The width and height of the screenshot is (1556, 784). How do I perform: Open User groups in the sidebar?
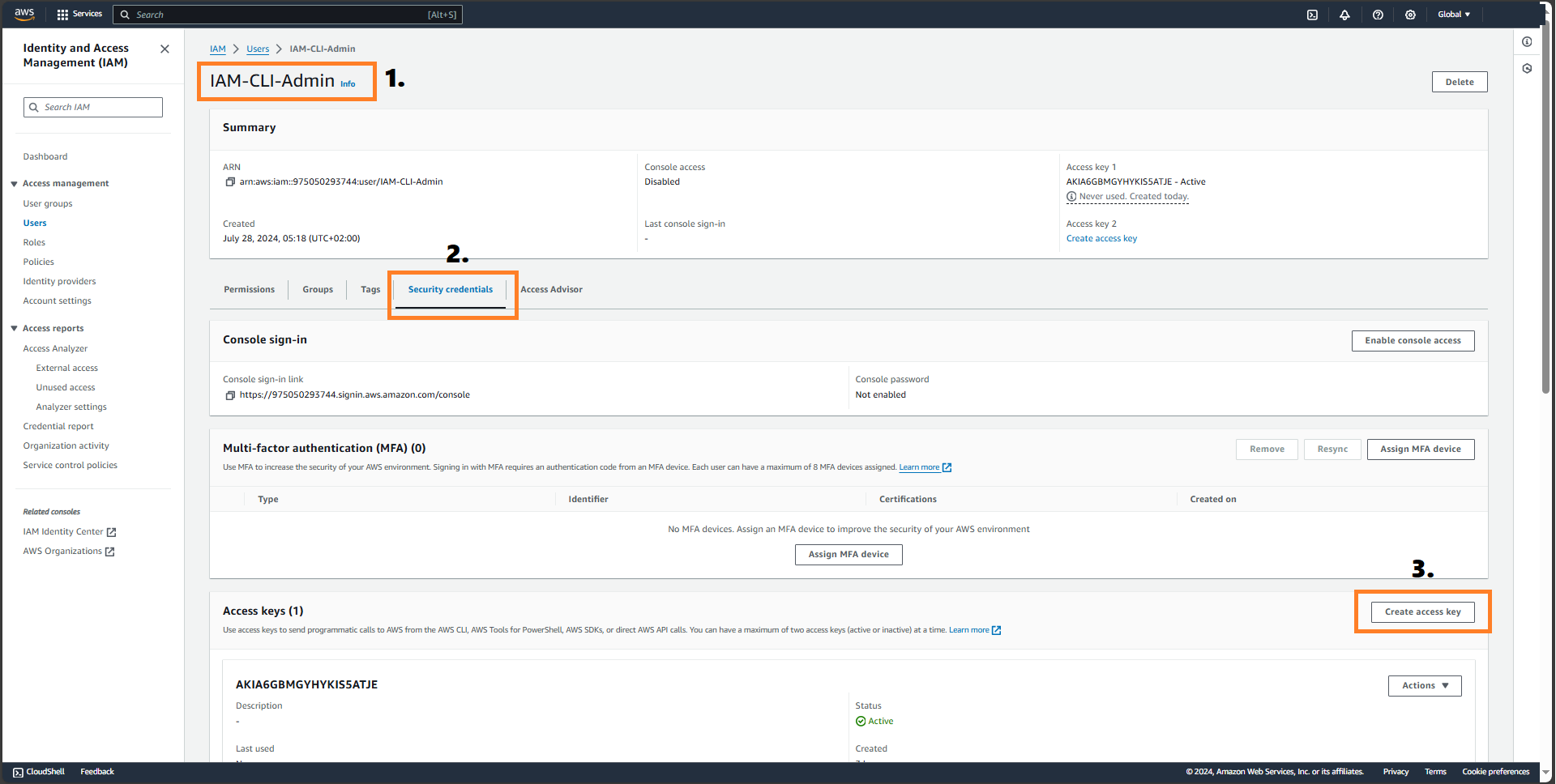tap(48, 204)
